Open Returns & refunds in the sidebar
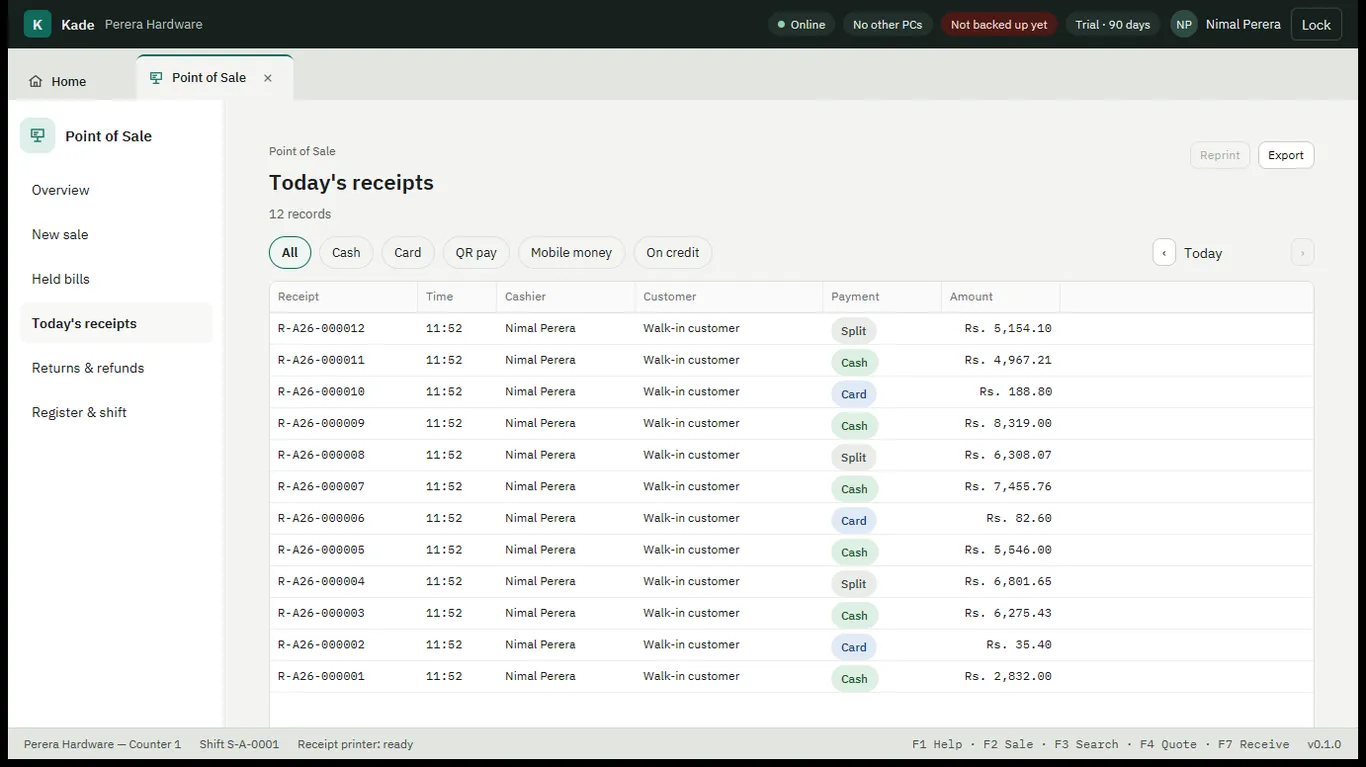 coord(116,368)
